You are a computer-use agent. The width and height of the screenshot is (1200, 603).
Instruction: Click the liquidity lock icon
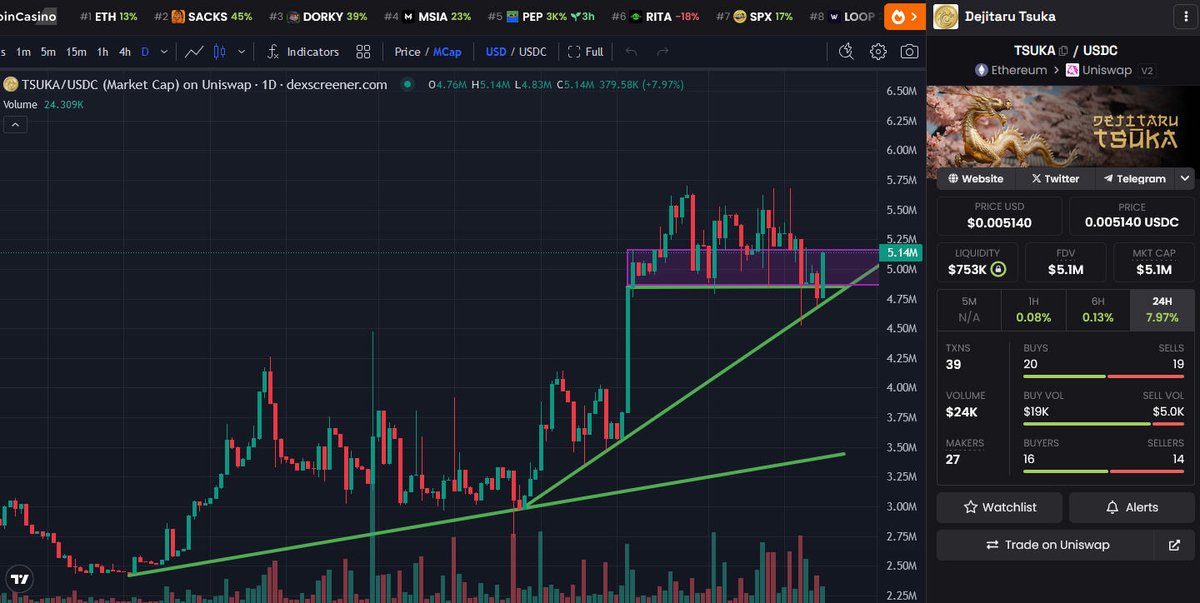coord(998,269)
